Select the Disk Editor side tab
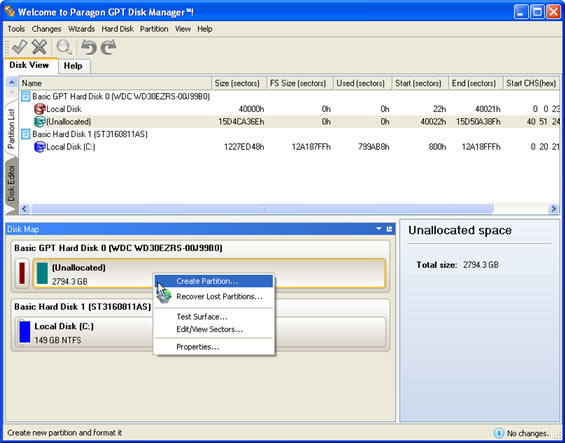The height and width of the screenshot is (443, 565). coord(12,183)
